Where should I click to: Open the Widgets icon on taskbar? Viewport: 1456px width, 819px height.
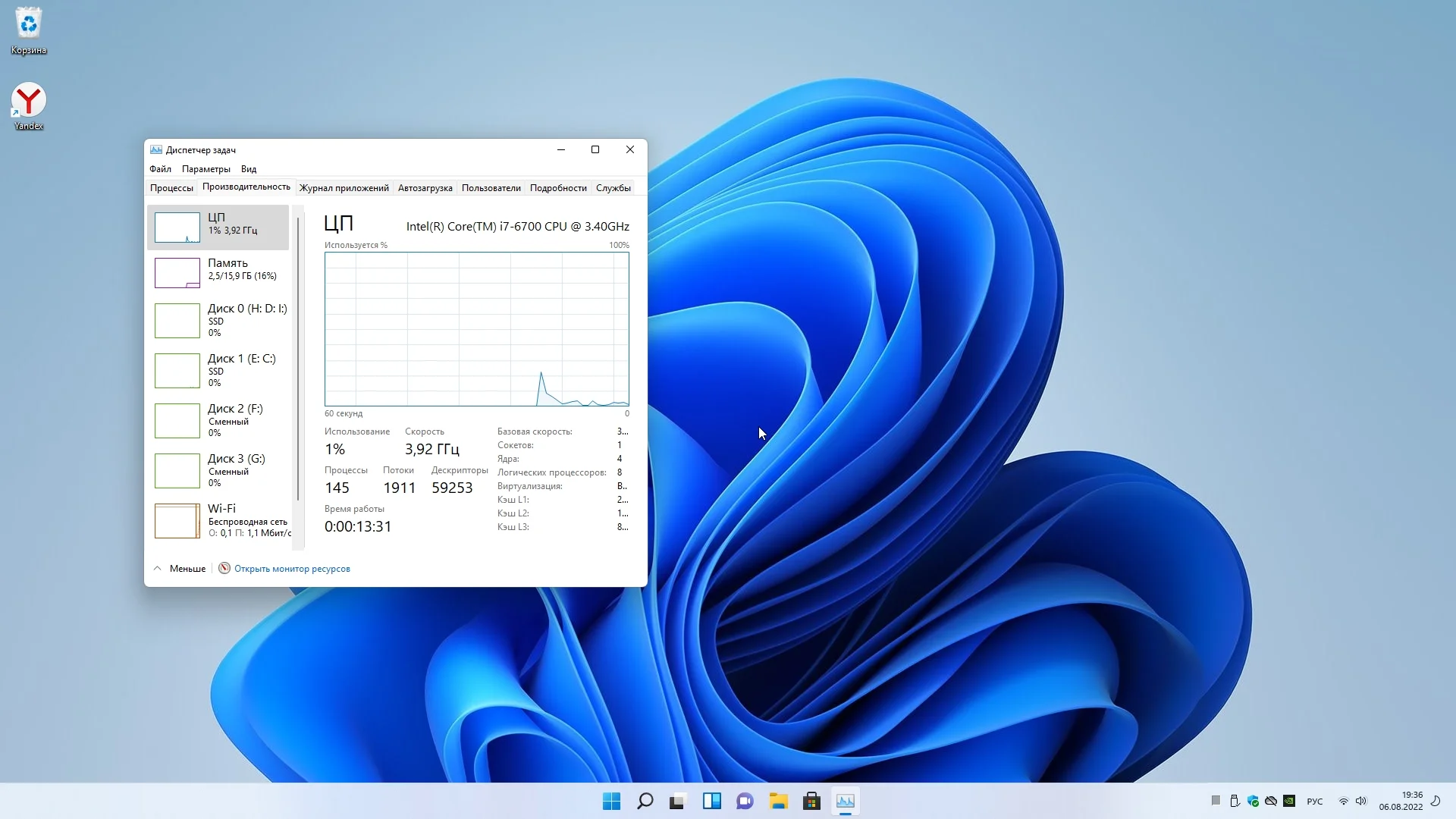(x=711, y=801)
